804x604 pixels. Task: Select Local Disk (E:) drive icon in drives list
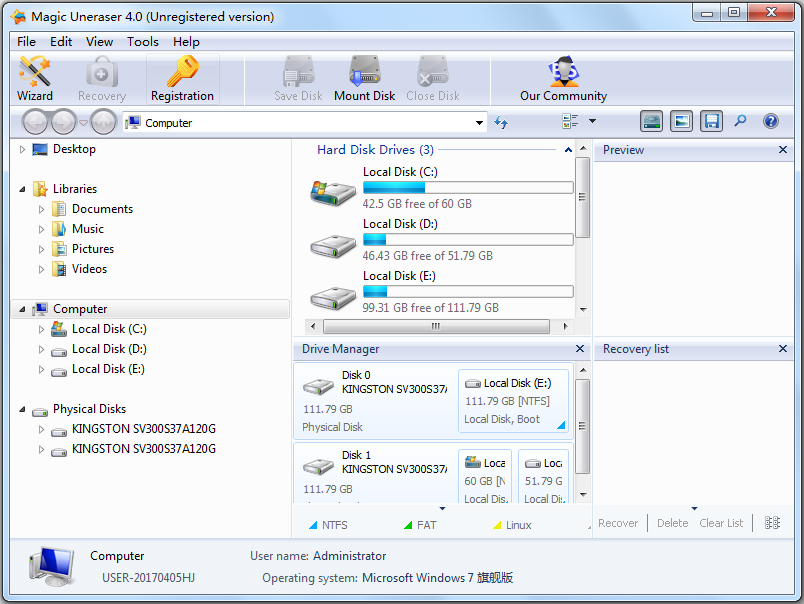coord(333,298)
